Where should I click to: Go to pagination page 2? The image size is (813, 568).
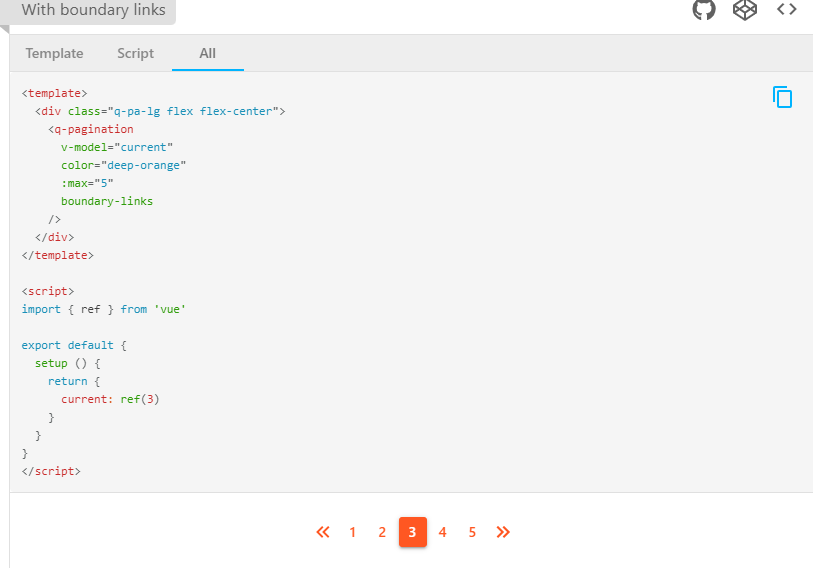coord(382,532)
